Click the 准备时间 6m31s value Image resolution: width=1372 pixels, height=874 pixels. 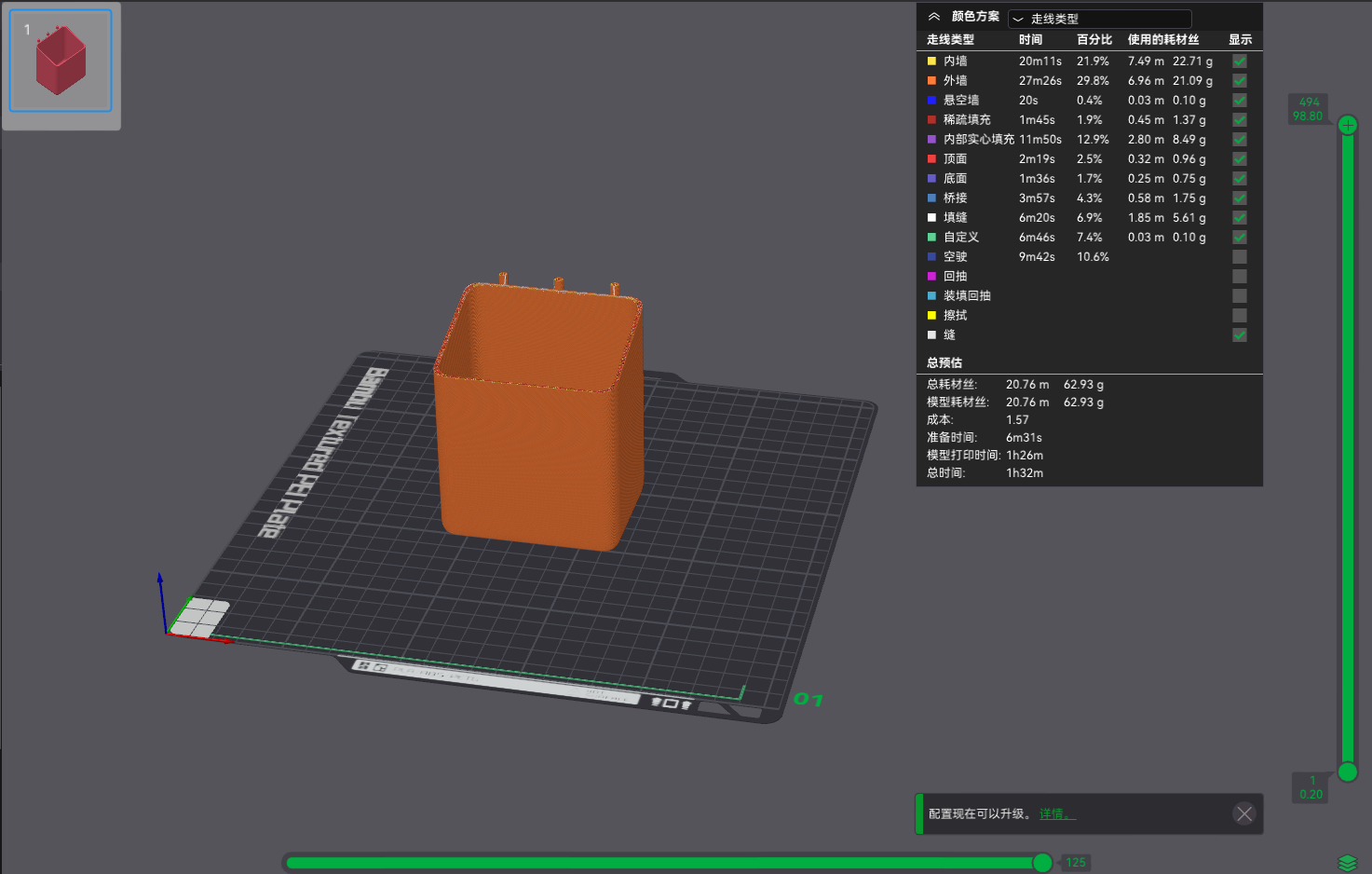[1024, 437]
